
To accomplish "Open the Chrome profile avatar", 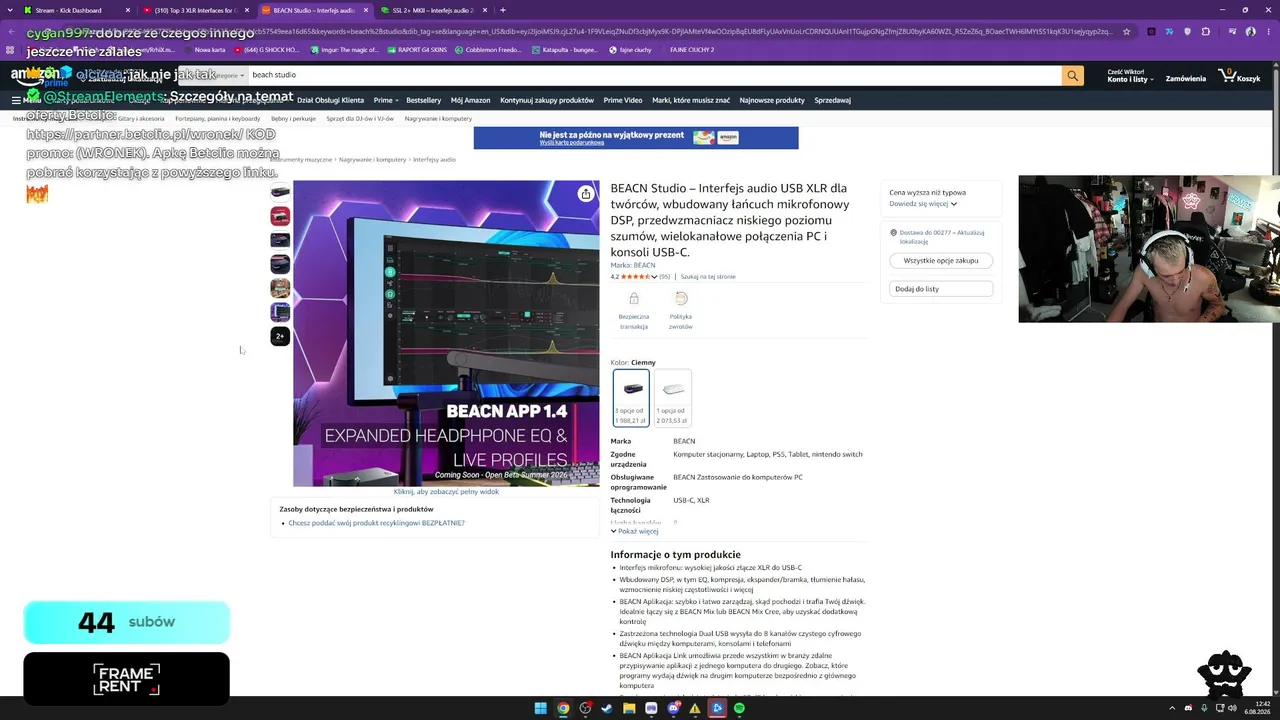I will [1250, 31].
